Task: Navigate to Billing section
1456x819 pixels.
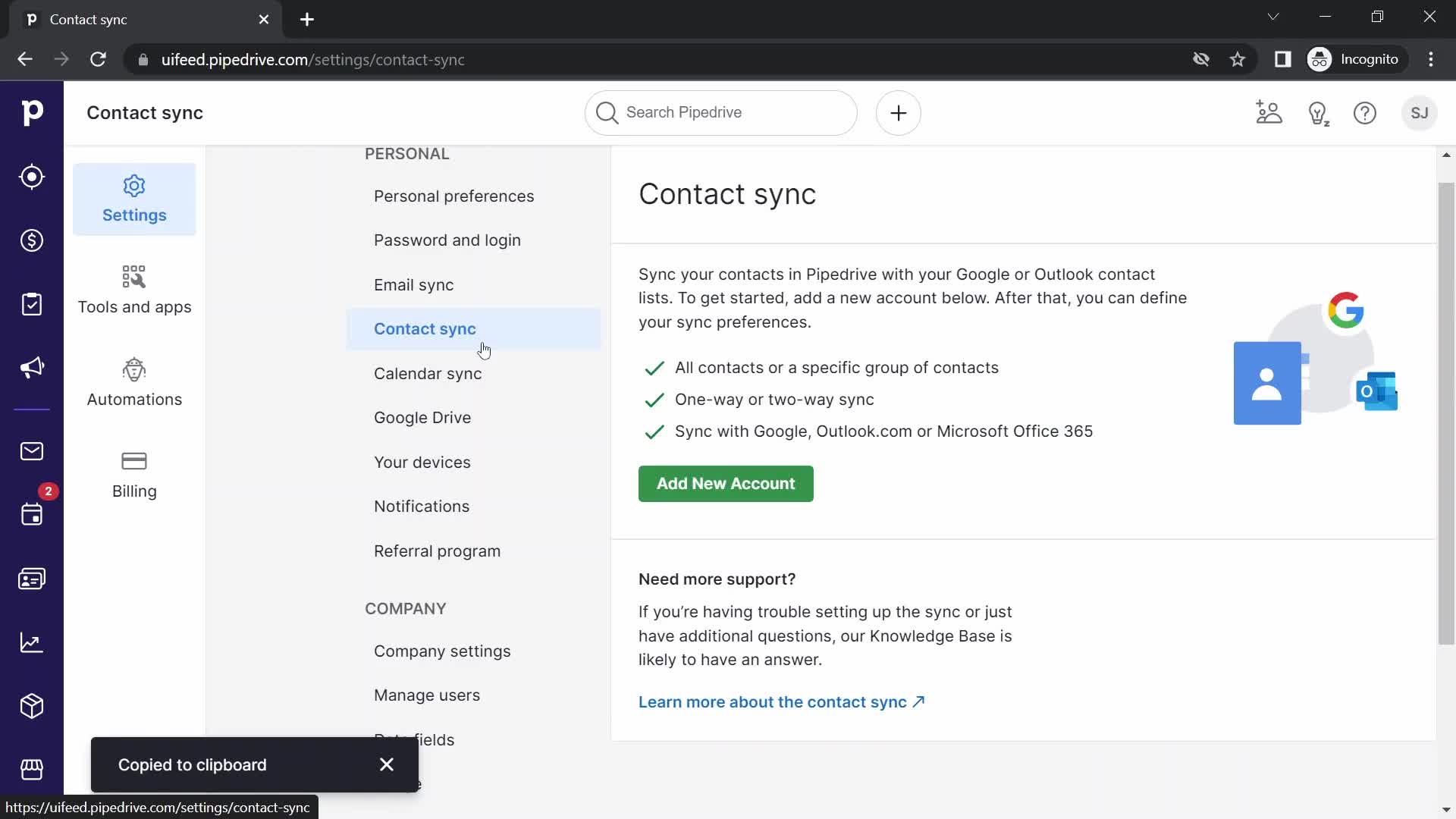Action: (x=134, y=475)
